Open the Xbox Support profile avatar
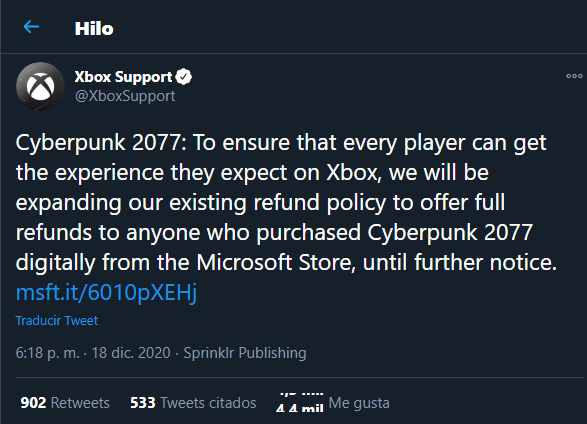Viewport: 587px width, 424px height. coord(40,86)
